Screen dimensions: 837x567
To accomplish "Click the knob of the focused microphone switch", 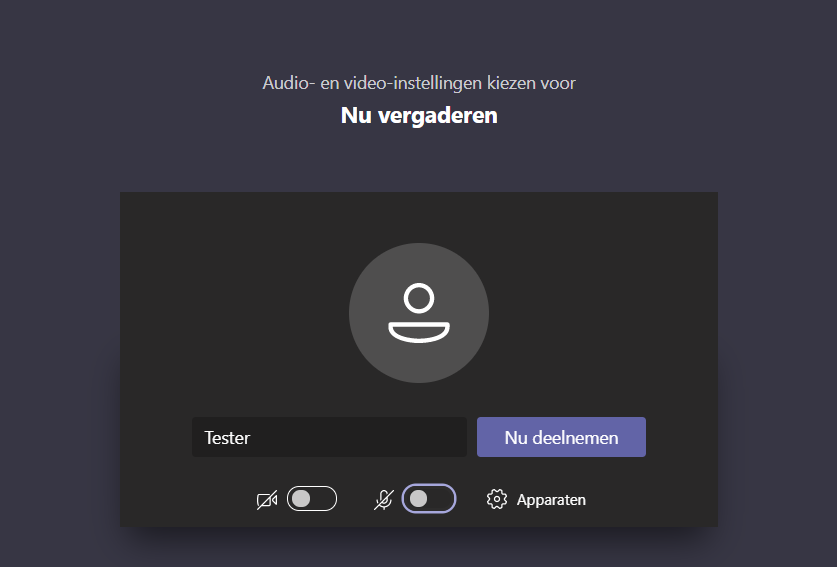I will coord(418,499).
